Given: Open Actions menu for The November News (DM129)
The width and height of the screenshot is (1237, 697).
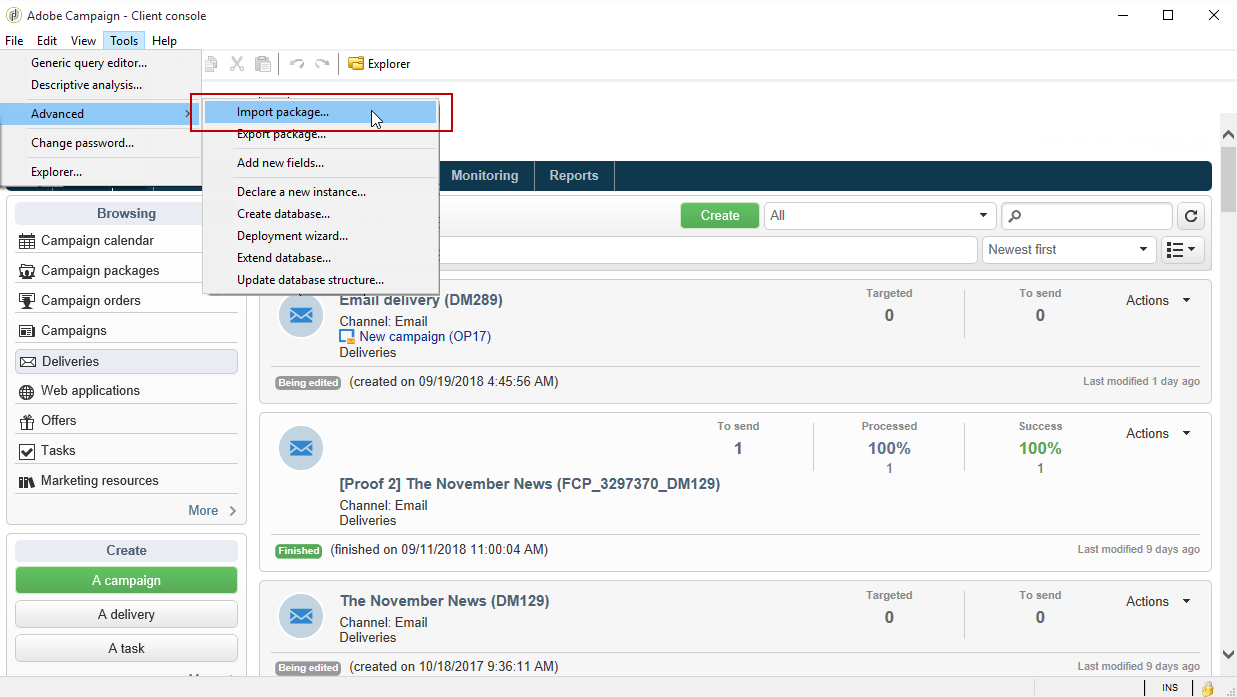Looking at the screenshot, I should (1158, 602).
